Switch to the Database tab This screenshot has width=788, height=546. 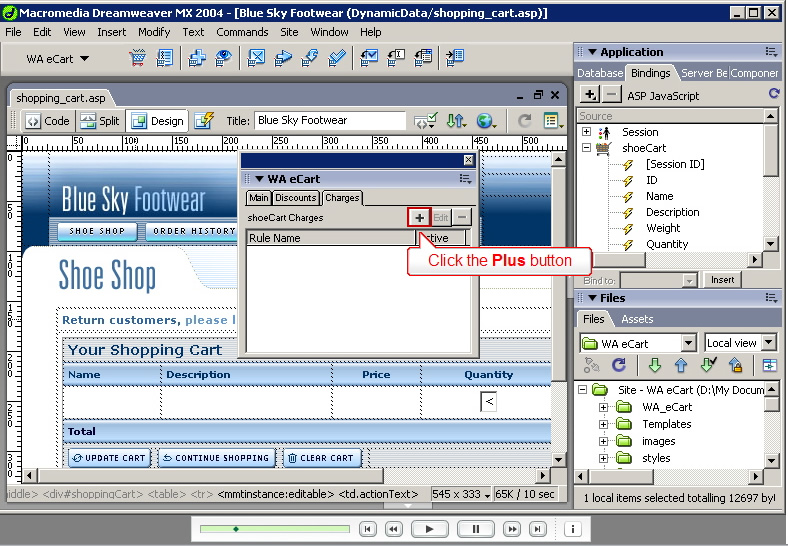tap(600, 73)
